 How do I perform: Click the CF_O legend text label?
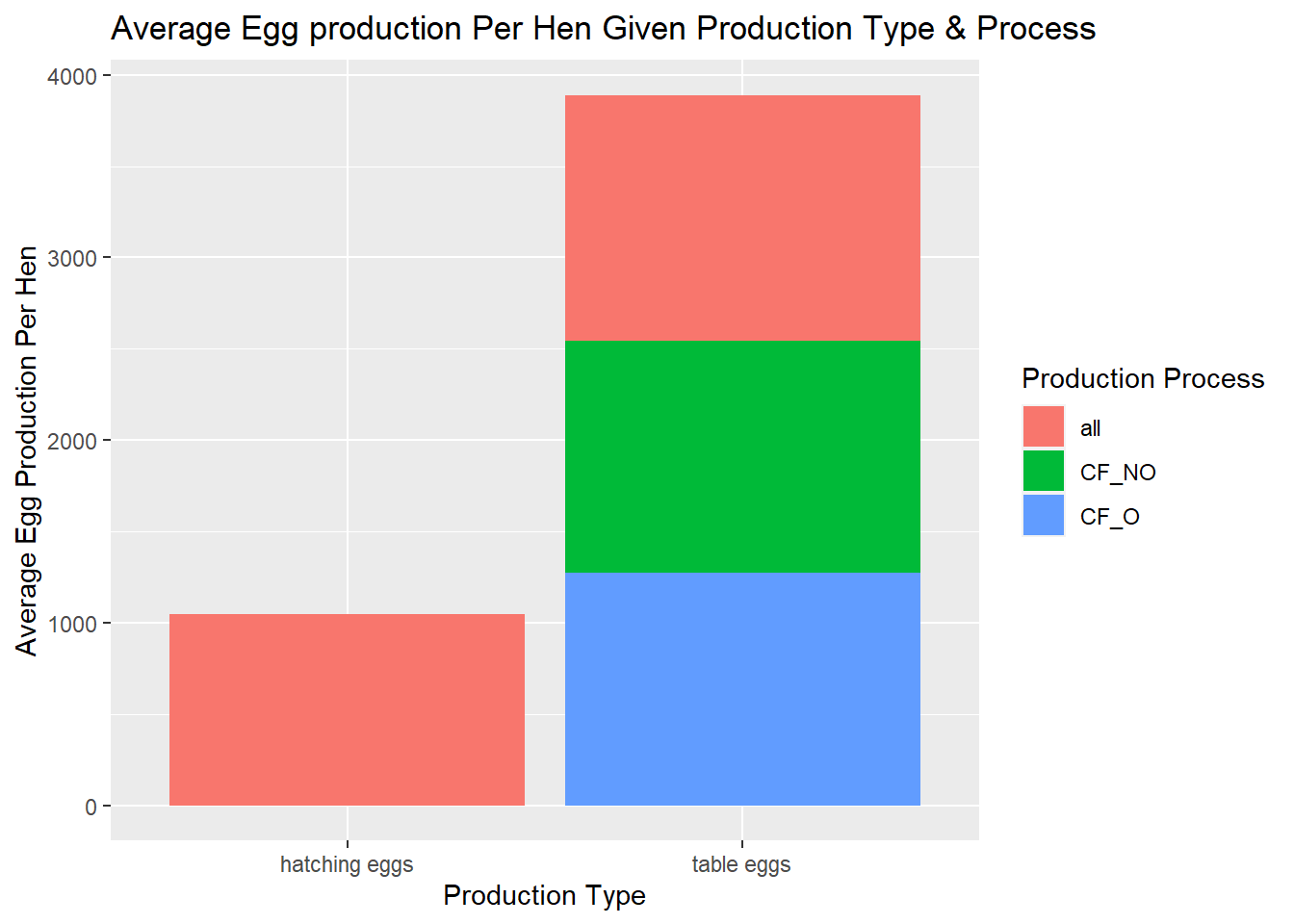click(1110, 517)
